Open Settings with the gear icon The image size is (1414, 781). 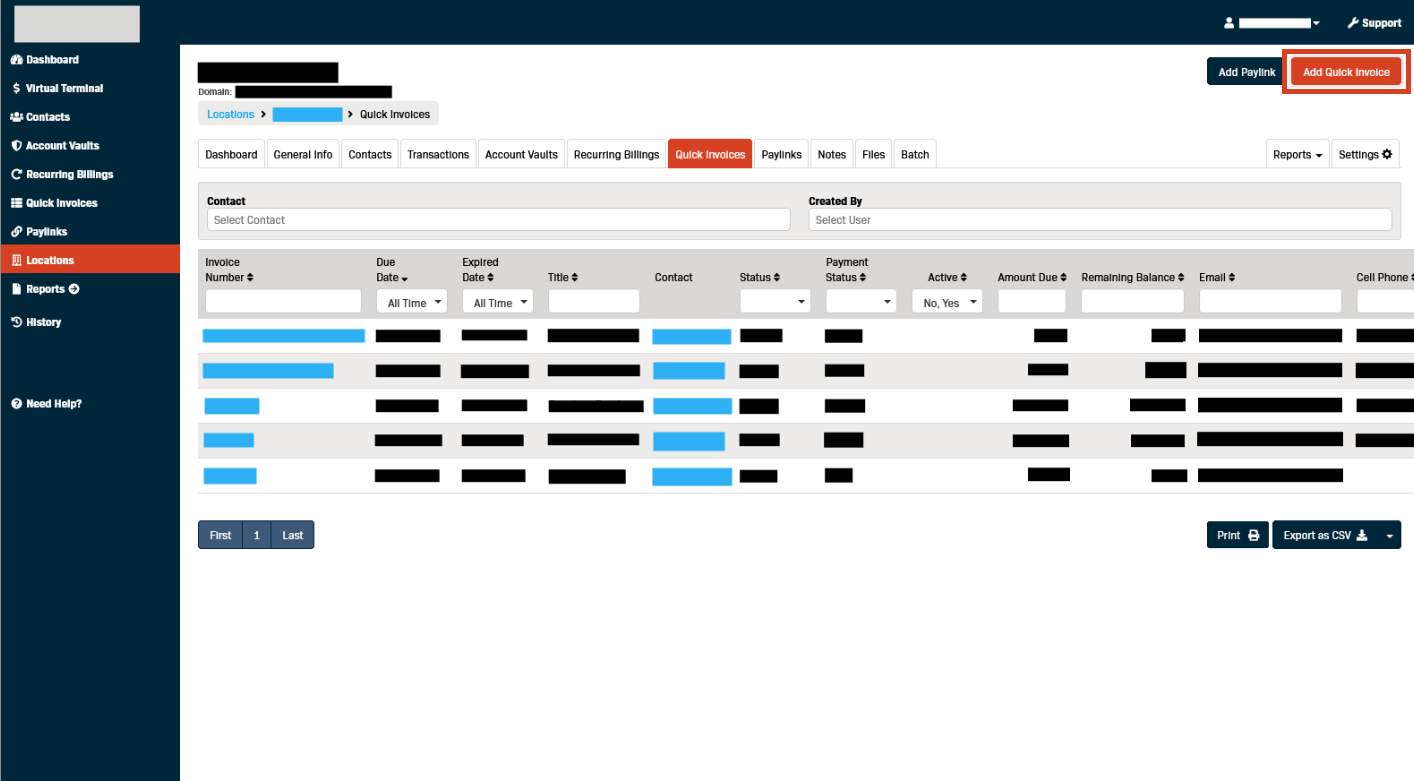point(1366,155)
